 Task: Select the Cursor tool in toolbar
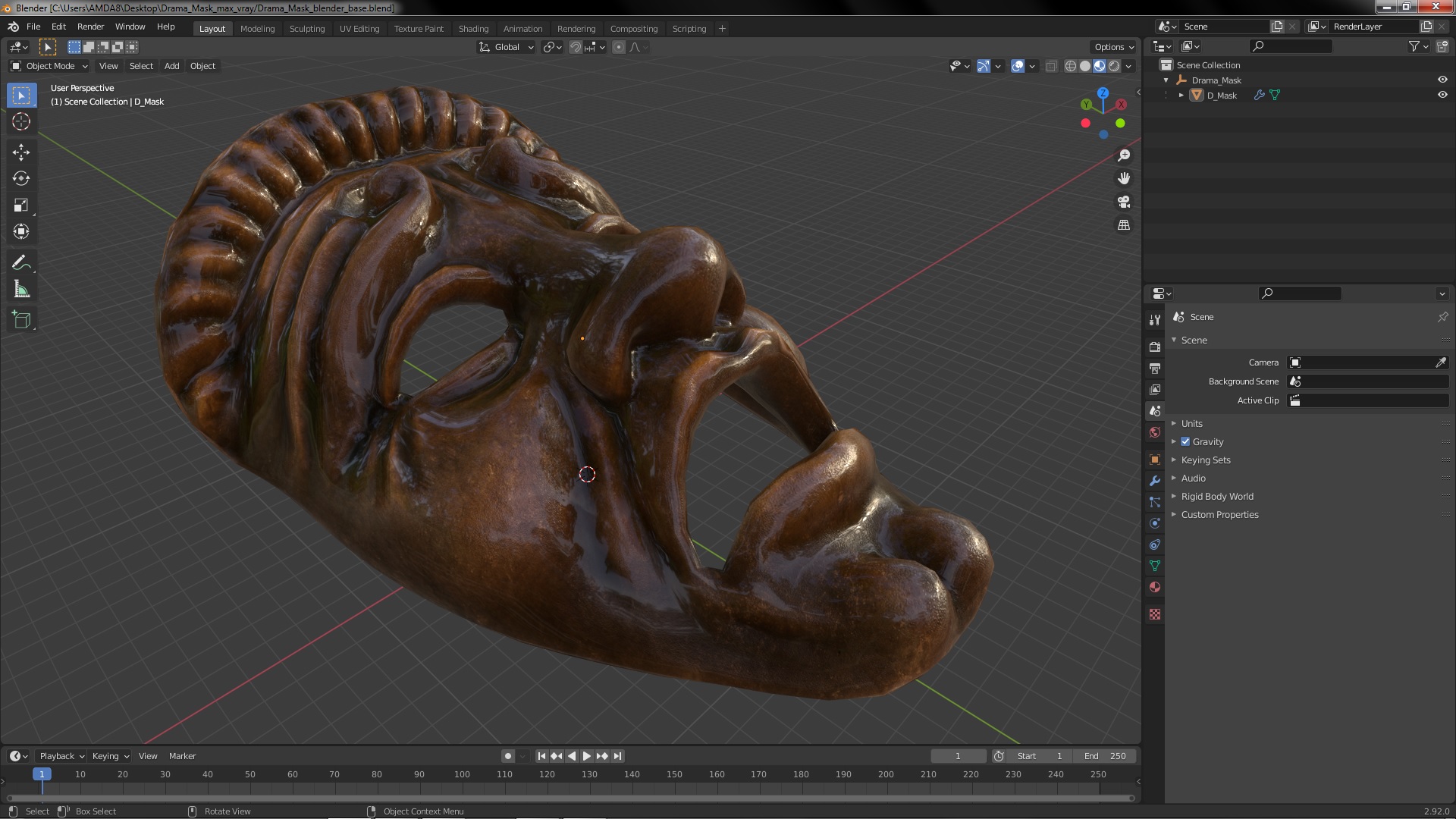click(21, 121)
